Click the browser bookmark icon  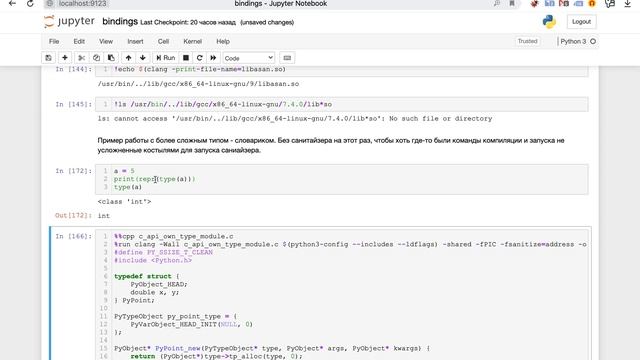[x=511, y=4]
